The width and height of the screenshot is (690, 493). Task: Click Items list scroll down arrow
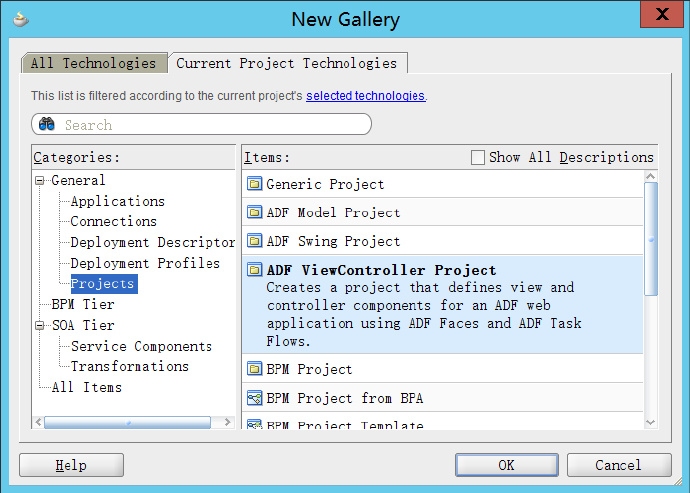[650, 423]
